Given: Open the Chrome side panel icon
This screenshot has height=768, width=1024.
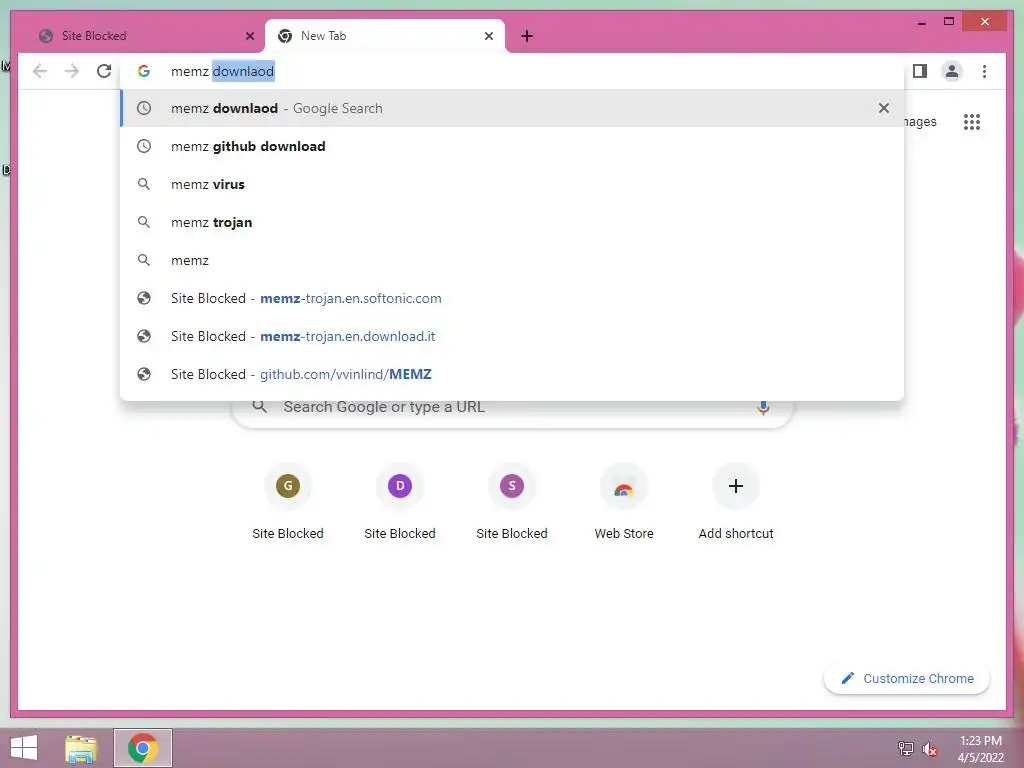Looking at the screenshot, I should point(920,71).
